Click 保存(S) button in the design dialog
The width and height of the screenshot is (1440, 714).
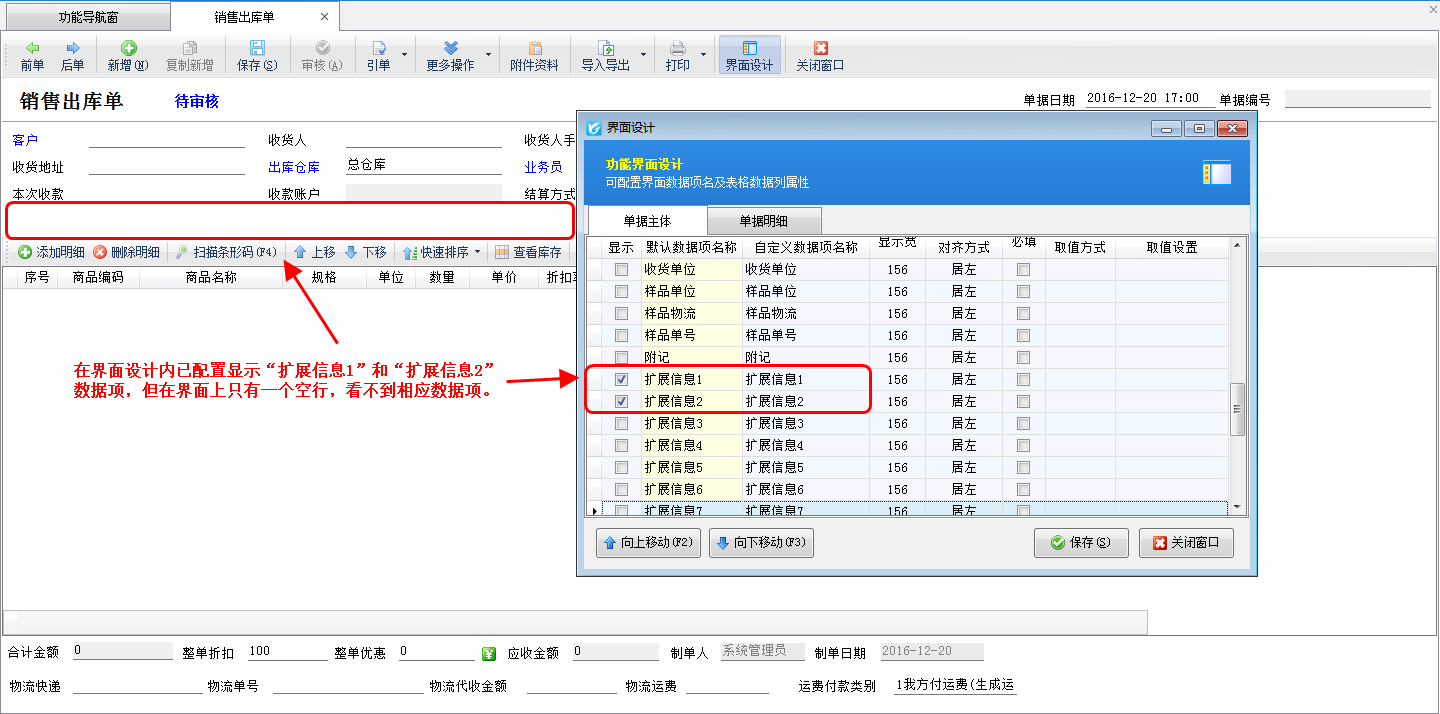pos(1081,543)
